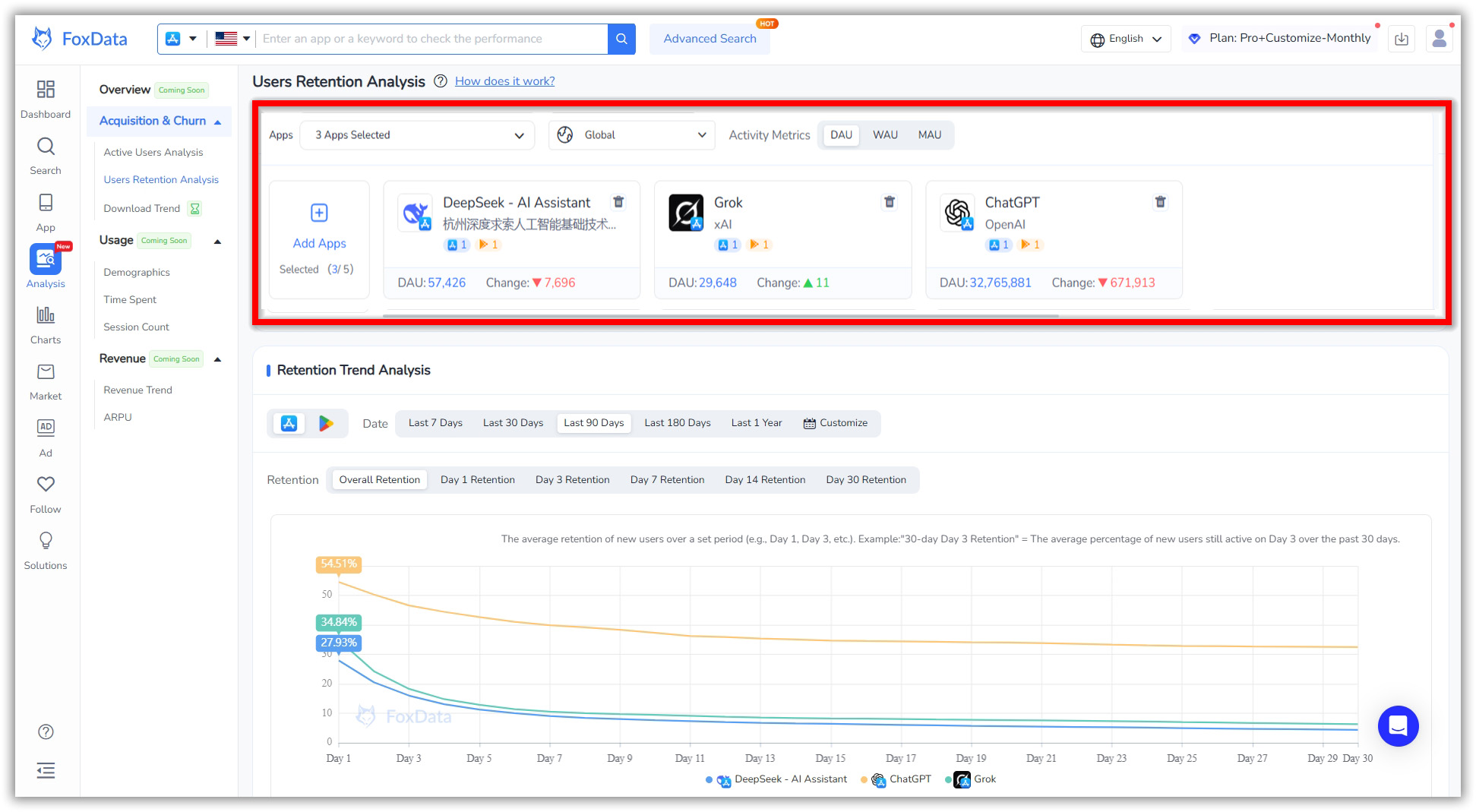
Task: Open Download Trend menu item
Action: pos(142,209)
